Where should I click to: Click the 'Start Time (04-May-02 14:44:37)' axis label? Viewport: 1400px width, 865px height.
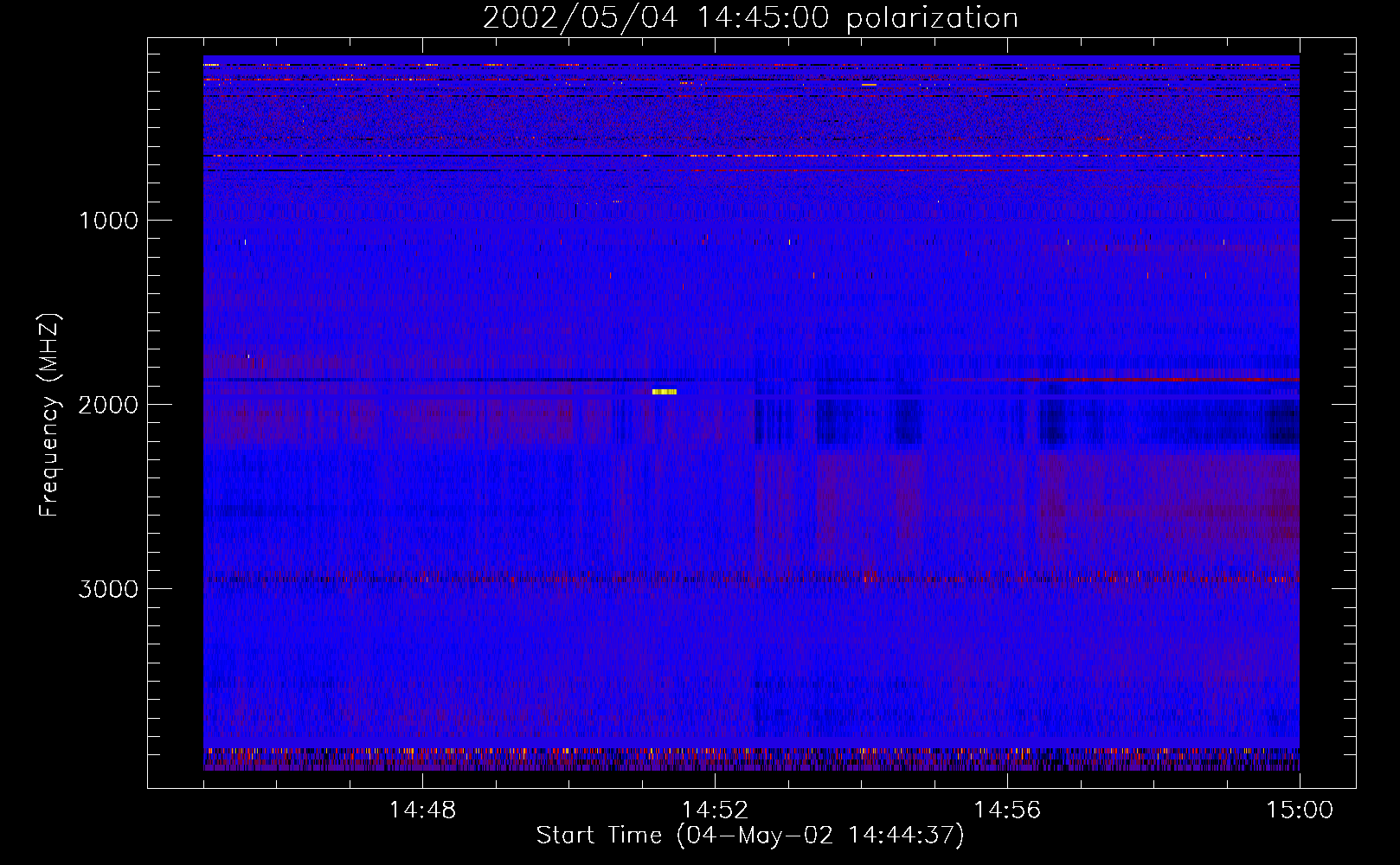tap(750, 836)
